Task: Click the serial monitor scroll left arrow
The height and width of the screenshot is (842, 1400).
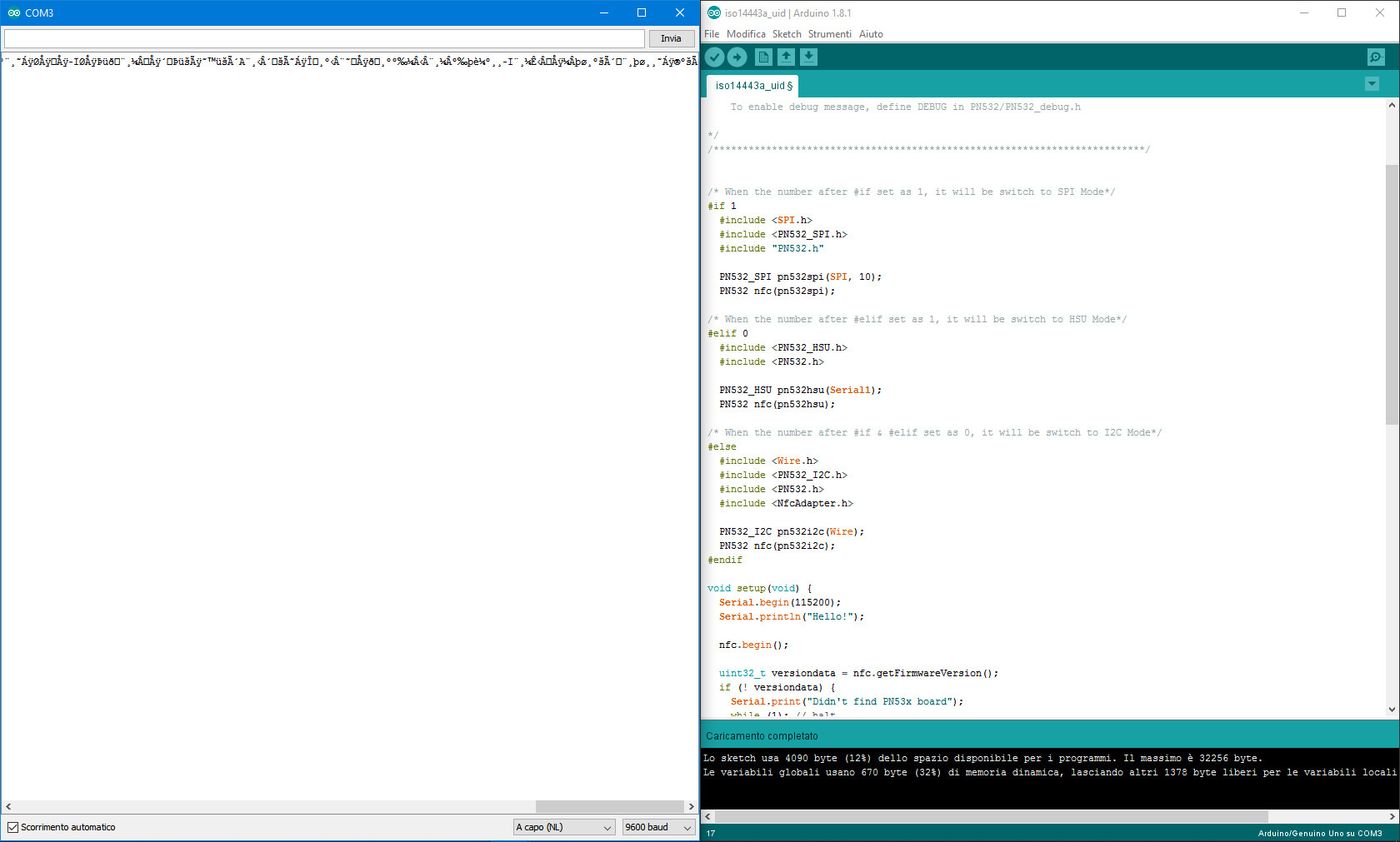Action: click(x=8, y=806)
